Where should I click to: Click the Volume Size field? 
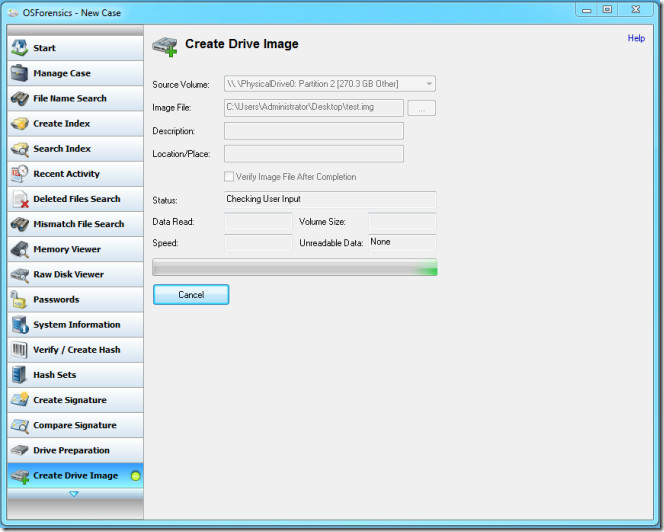(402, 221)
